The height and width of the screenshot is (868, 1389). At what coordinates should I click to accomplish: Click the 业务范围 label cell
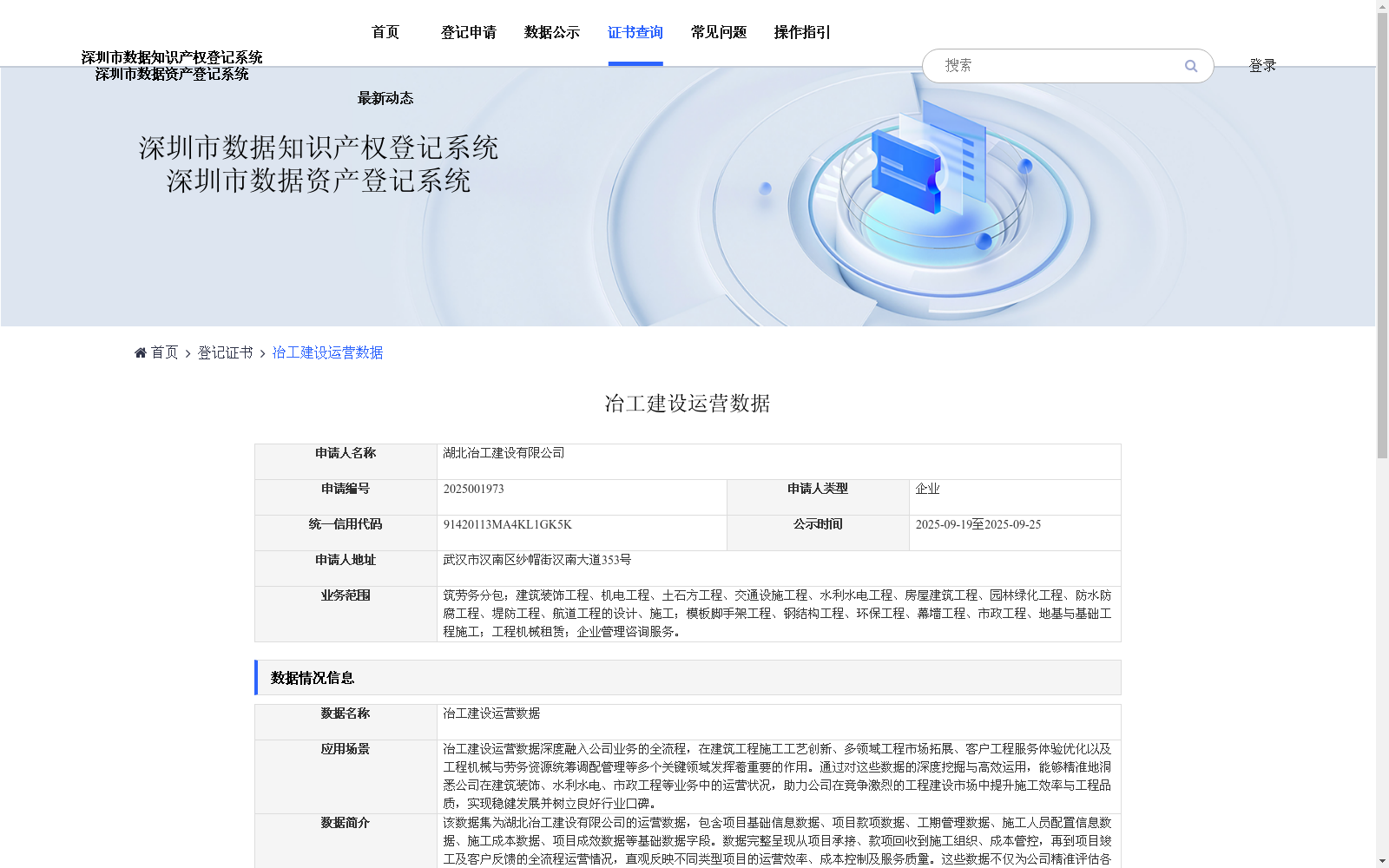coord(346,614)
